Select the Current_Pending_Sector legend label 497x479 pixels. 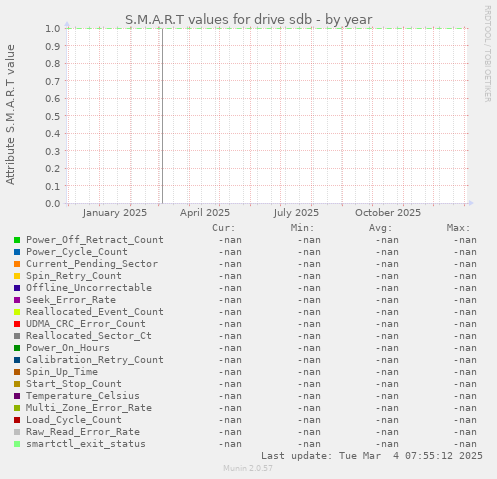(x=92, y=264)
